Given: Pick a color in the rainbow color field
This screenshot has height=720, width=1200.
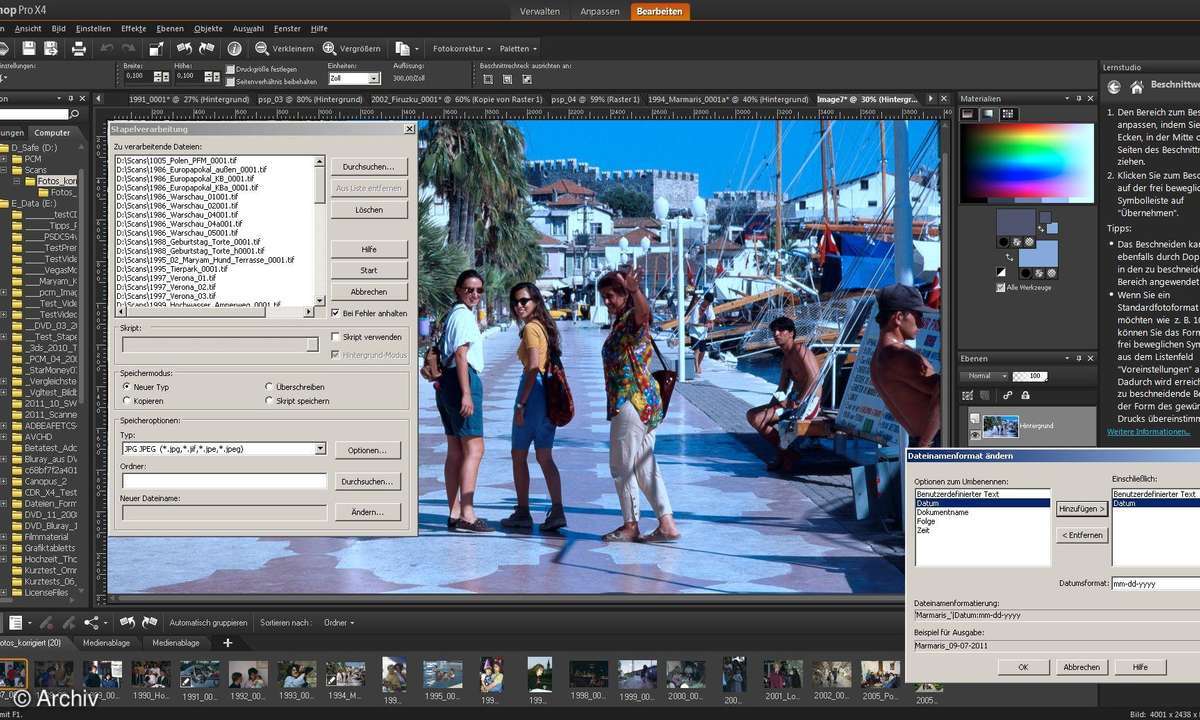Looking at the screenshot, I should (1027, 162).
